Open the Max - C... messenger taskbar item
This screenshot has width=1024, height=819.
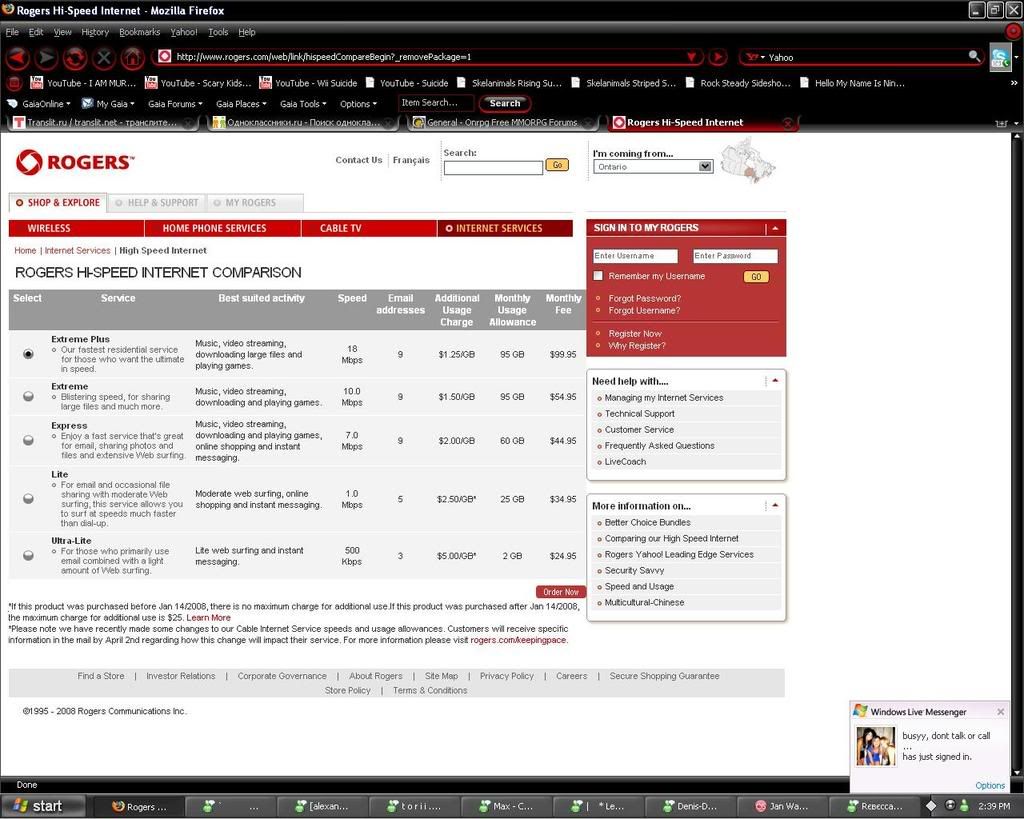pos(507,806)
